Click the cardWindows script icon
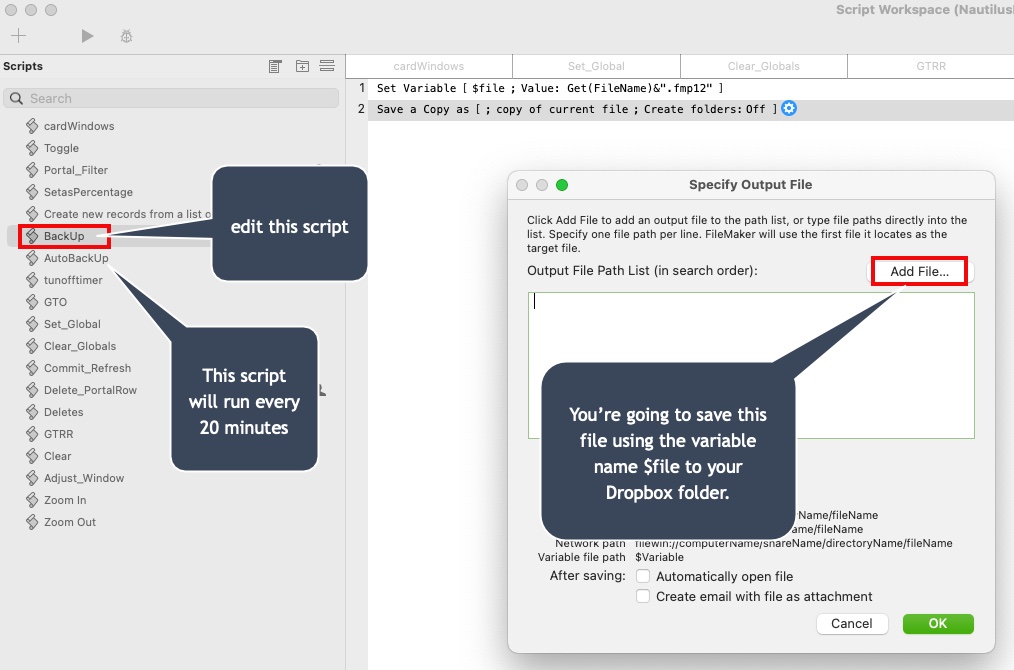1014x670 pixels. pyautogui.click(x=32, y=126)
